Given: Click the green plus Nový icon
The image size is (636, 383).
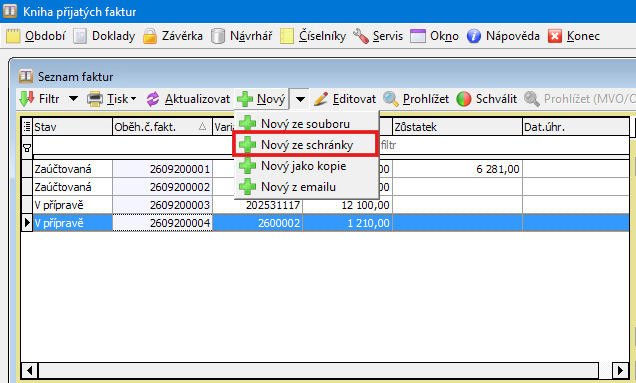Looking at the screenshot, I should 245,99.
